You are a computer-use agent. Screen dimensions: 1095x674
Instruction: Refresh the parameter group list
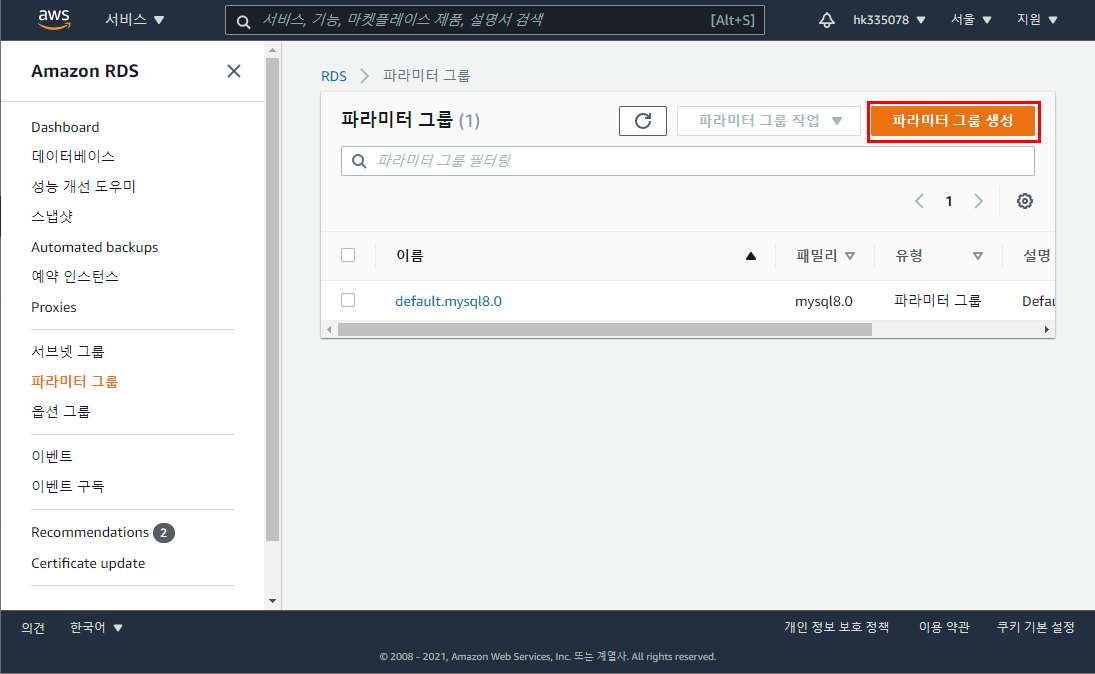click(x=642, y=121)
